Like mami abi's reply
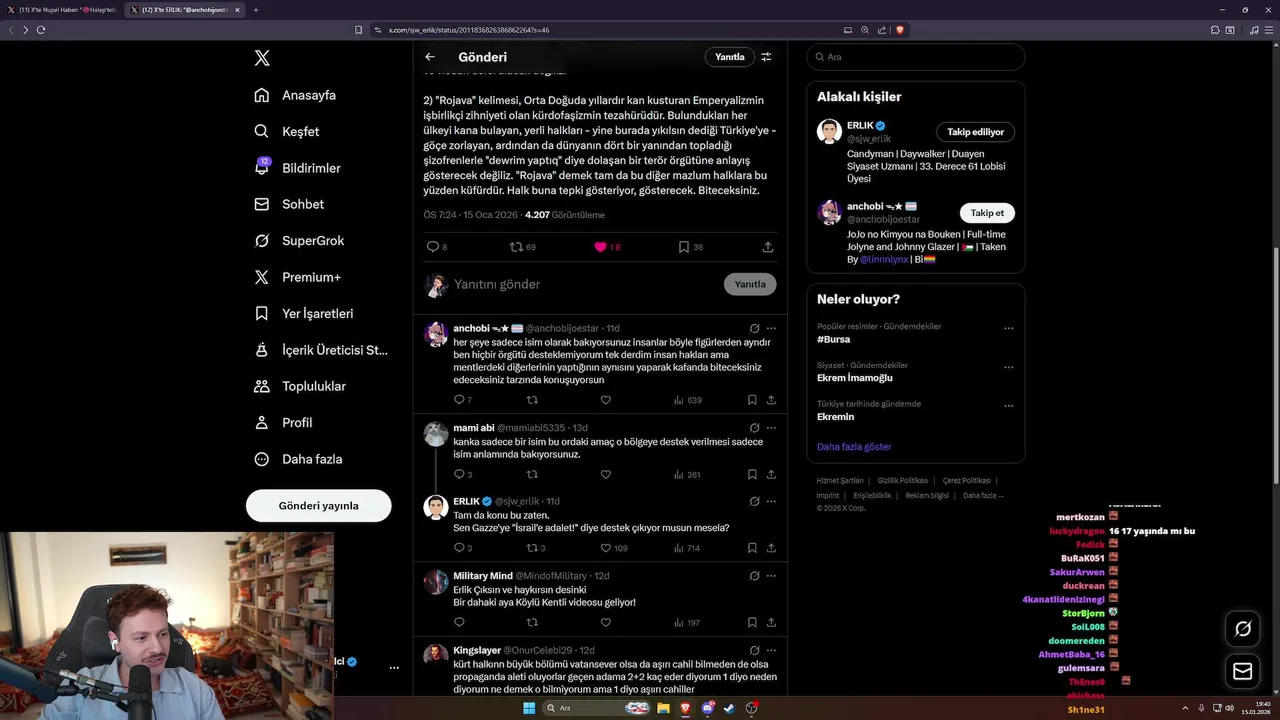Image resolution: width=1280 pixels, height=720 pixels. (x=605, y=475)
